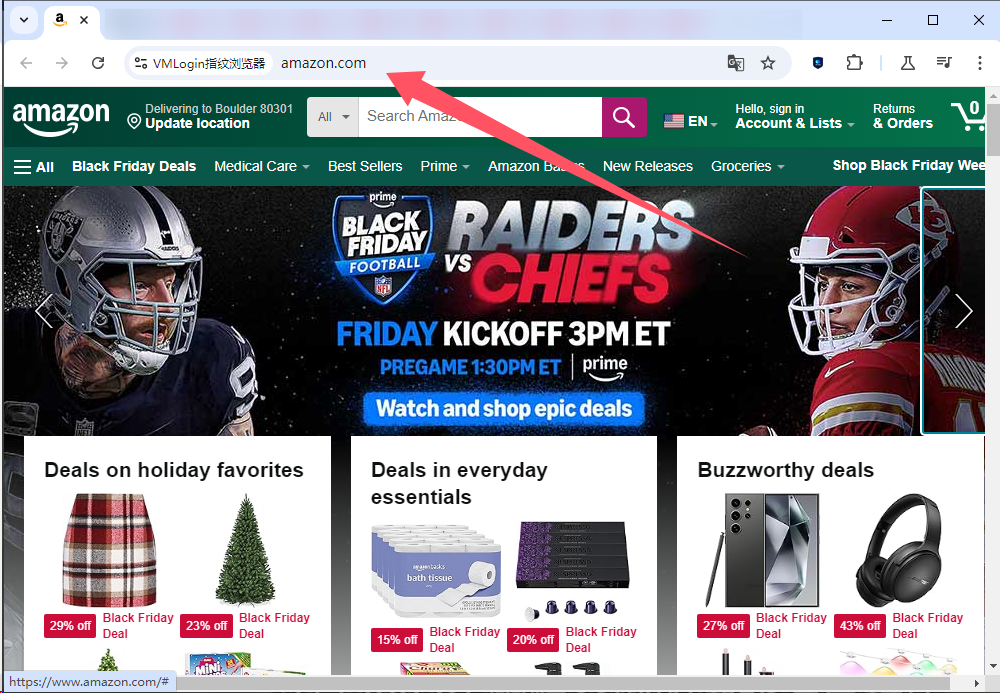
Task: Expand the Groceries menu
Action: click(747, 166)
